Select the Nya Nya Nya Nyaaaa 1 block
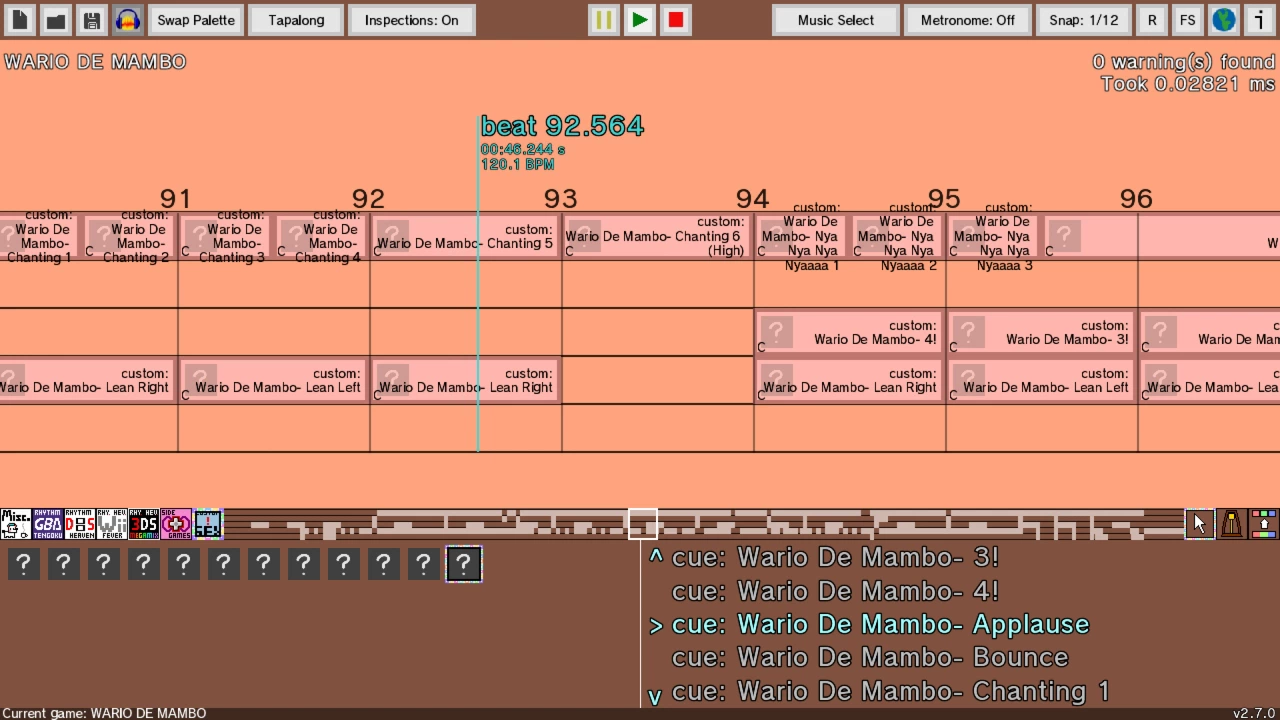 (801, 236)
